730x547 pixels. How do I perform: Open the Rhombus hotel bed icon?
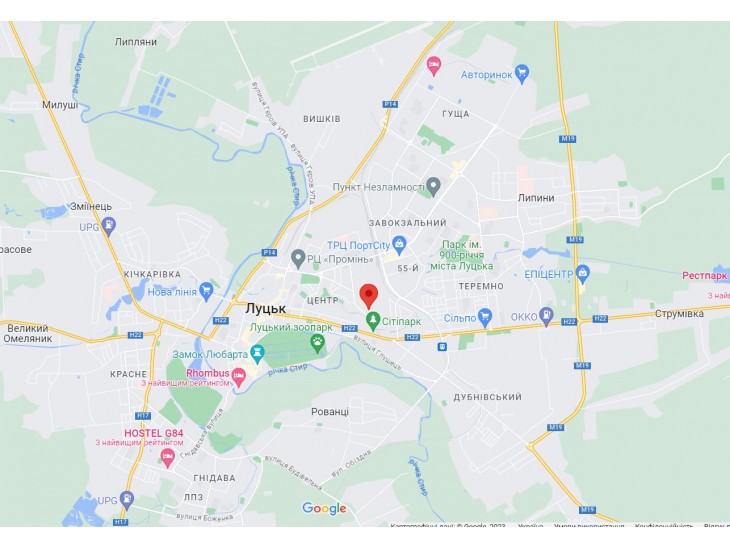(x=238, y=377)
